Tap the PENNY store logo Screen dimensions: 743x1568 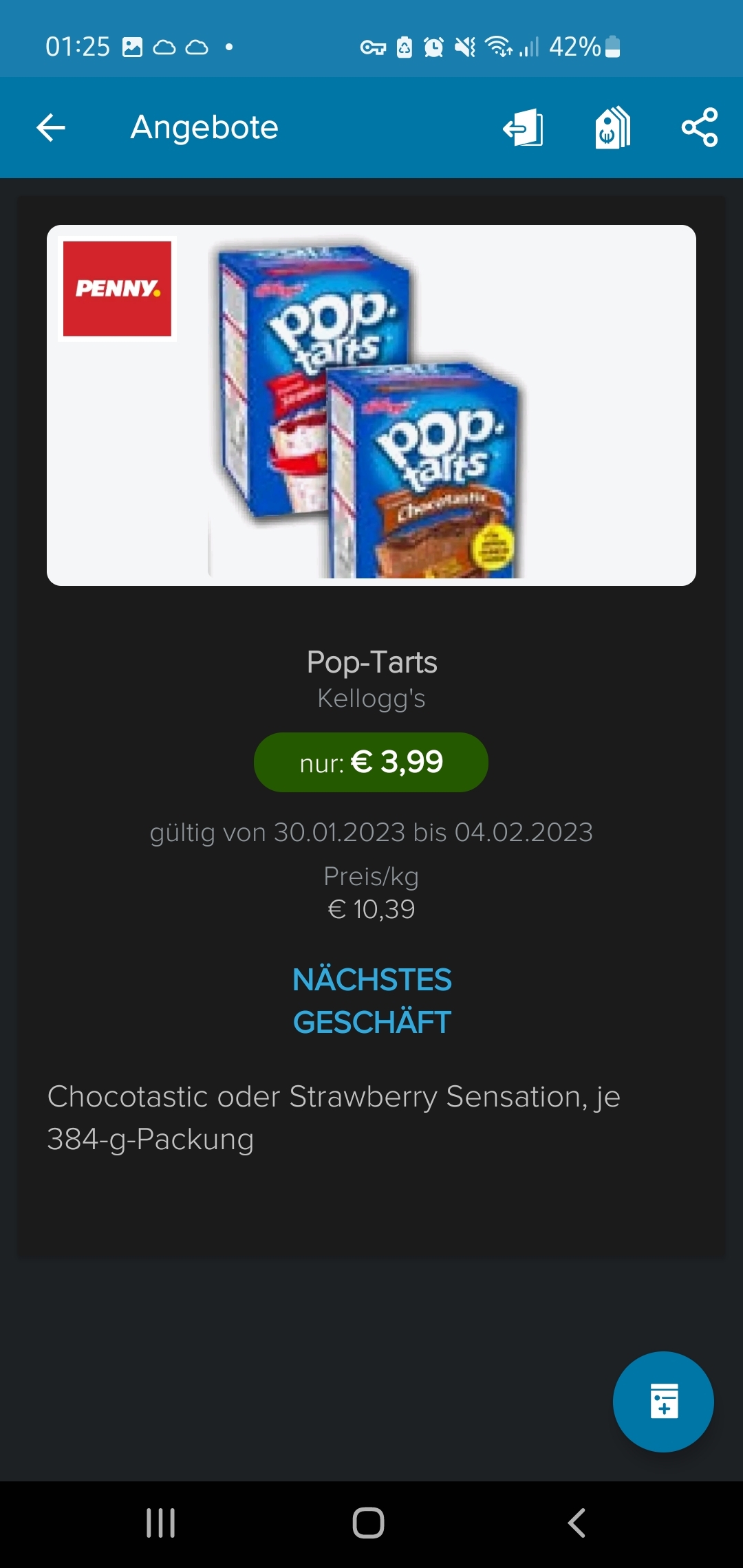117,289
